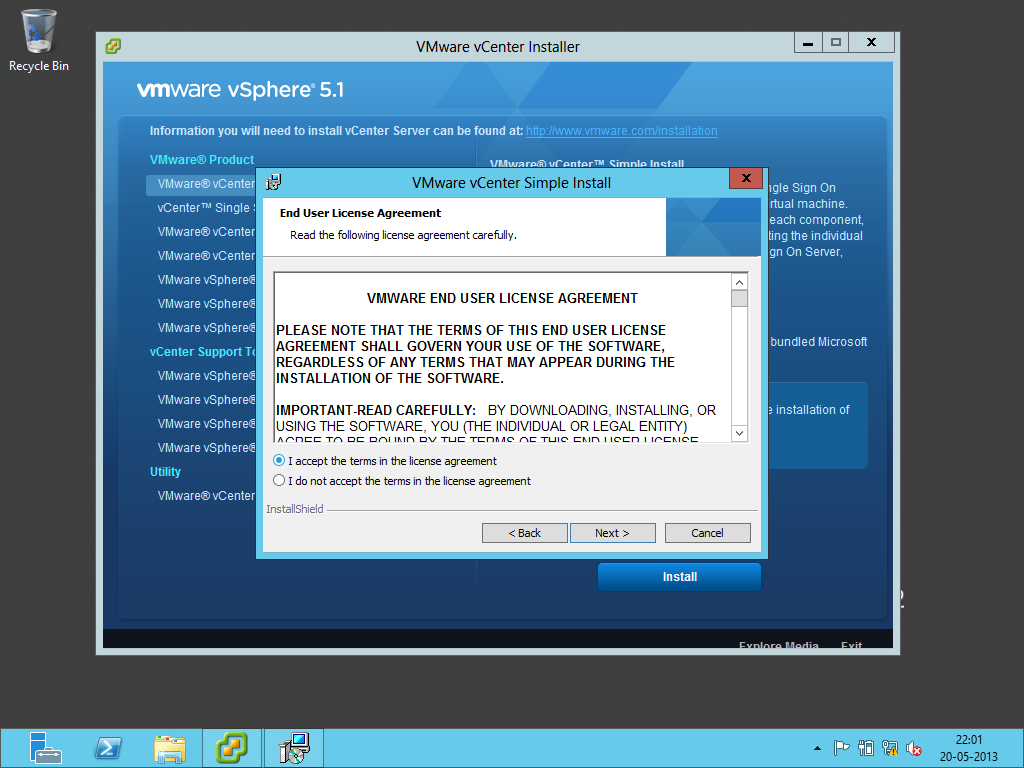Click the End User License Agreement header
This screenshot has width=1024, height=768.
[360, 213]
